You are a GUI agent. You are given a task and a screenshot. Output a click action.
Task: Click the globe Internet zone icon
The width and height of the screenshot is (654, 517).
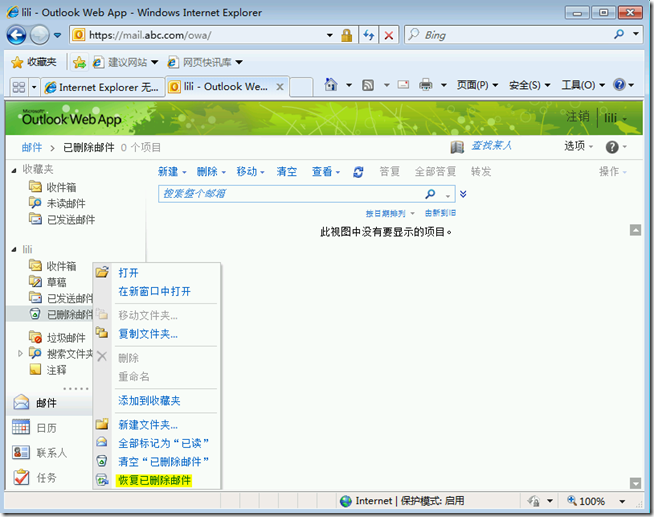346,501
